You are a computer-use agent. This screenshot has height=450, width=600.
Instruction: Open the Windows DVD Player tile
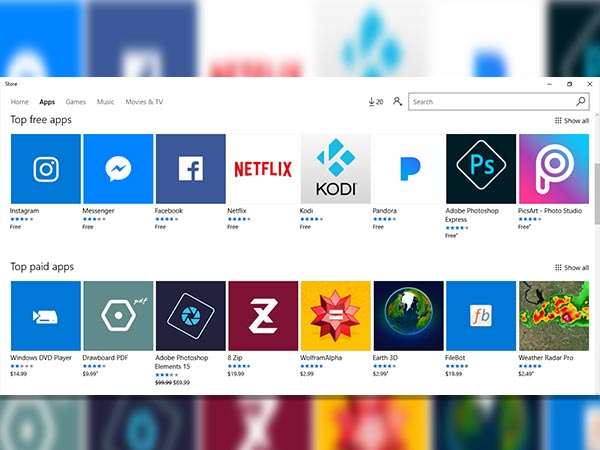pos(45,316)
